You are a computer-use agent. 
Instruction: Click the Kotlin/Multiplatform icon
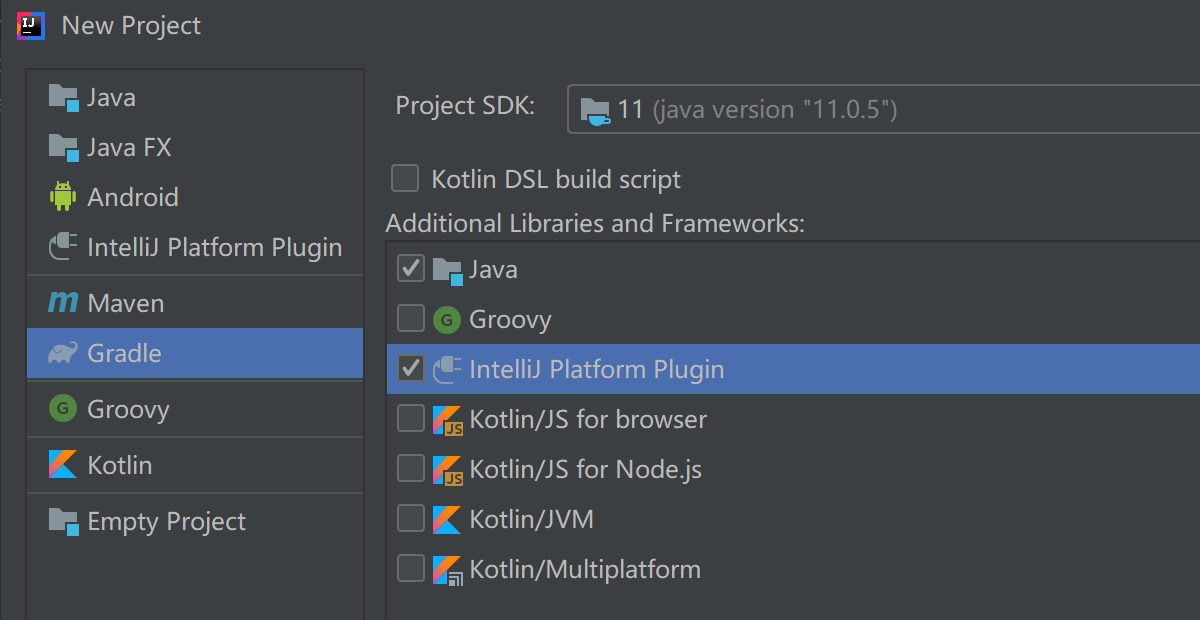click(448, 568)
